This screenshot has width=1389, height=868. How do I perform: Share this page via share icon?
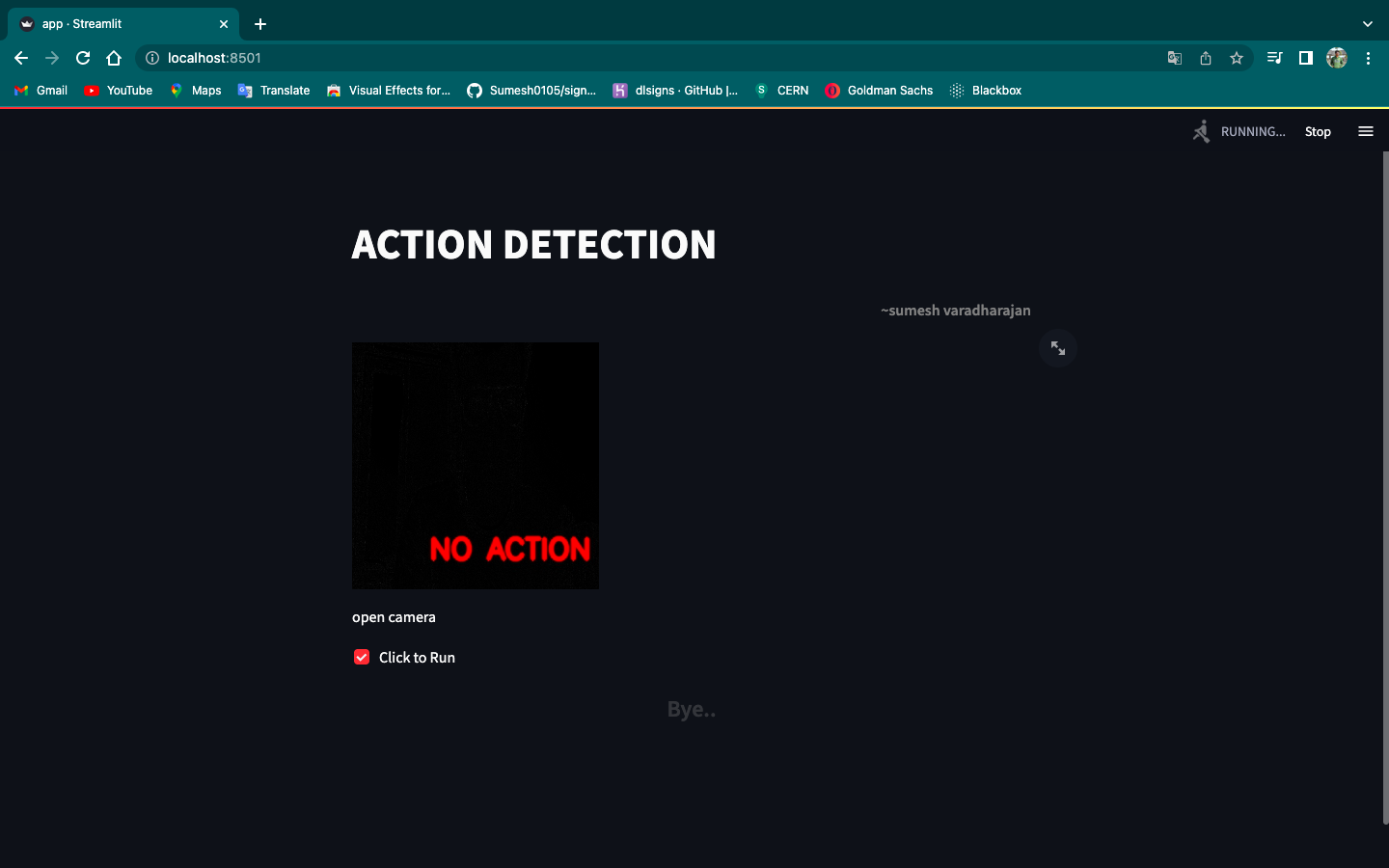pos(1206,58)
